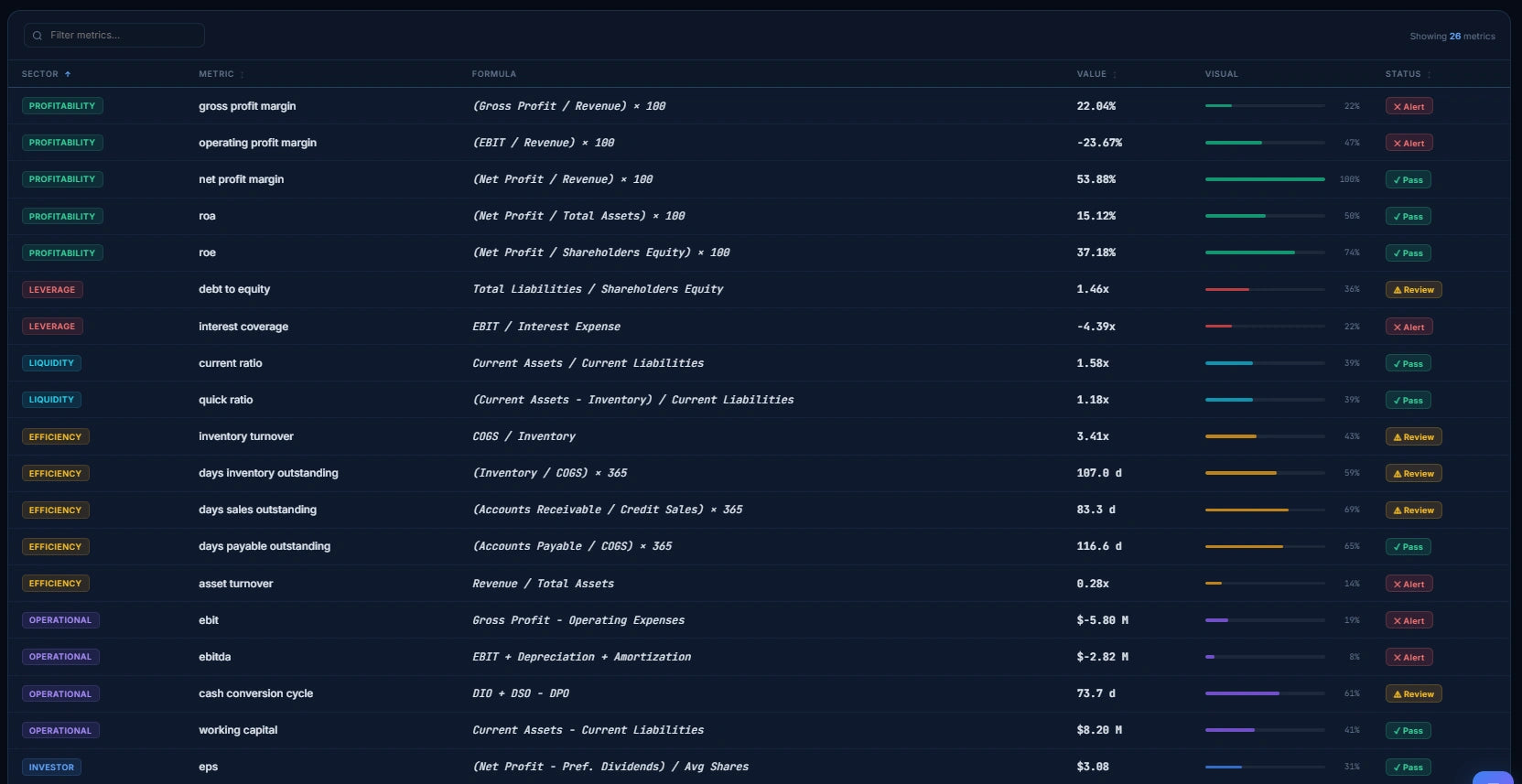Sort by the VALUE column header

pyautogui.click(x=1096, y=74)
